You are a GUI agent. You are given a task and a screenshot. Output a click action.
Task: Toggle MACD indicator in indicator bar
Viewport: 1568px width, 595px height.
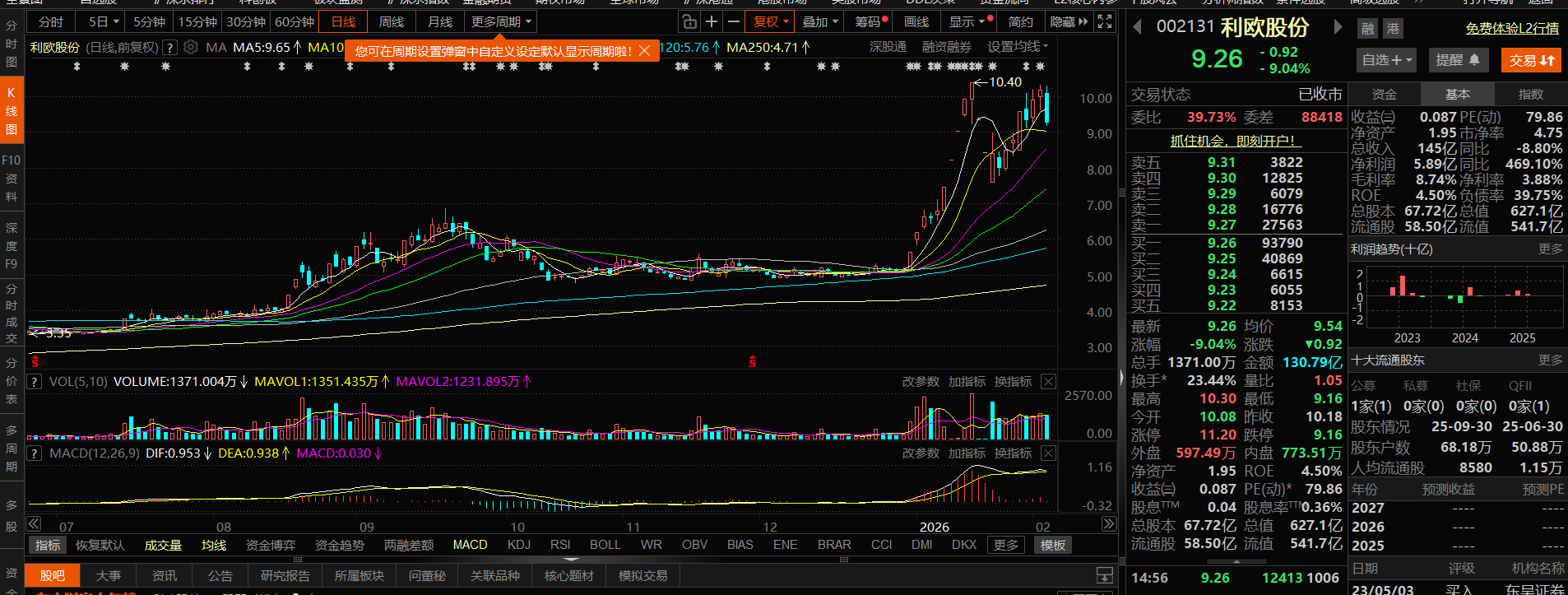470,545
